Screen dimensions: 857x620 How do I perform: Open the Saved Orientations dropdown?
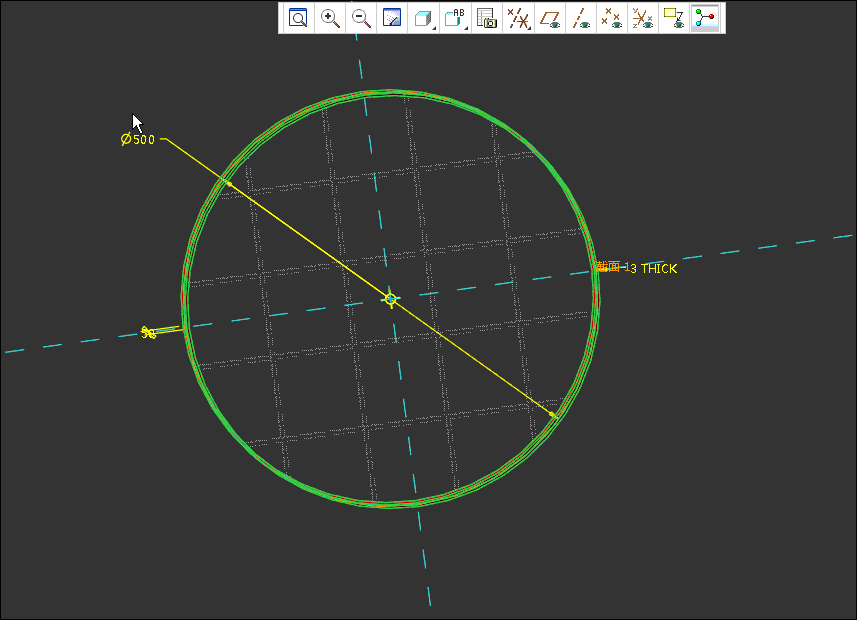(455, 18)
